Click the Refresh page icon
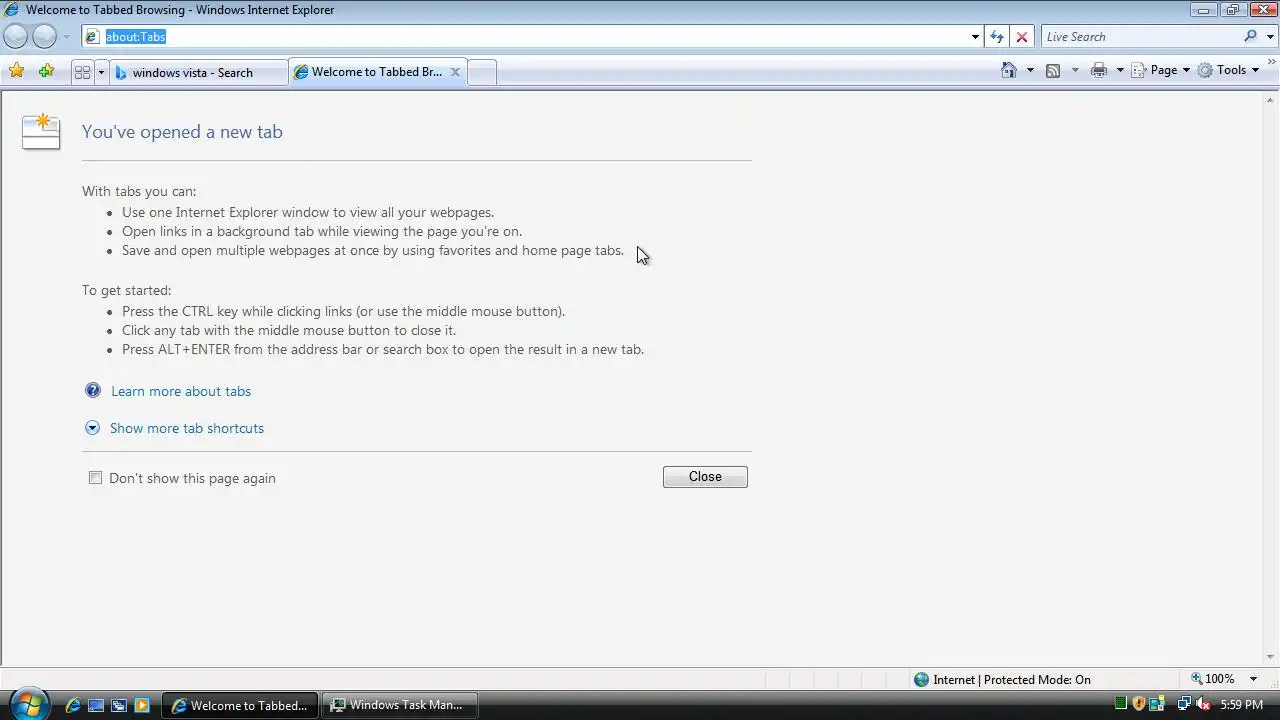 click(x=997, y=37)
